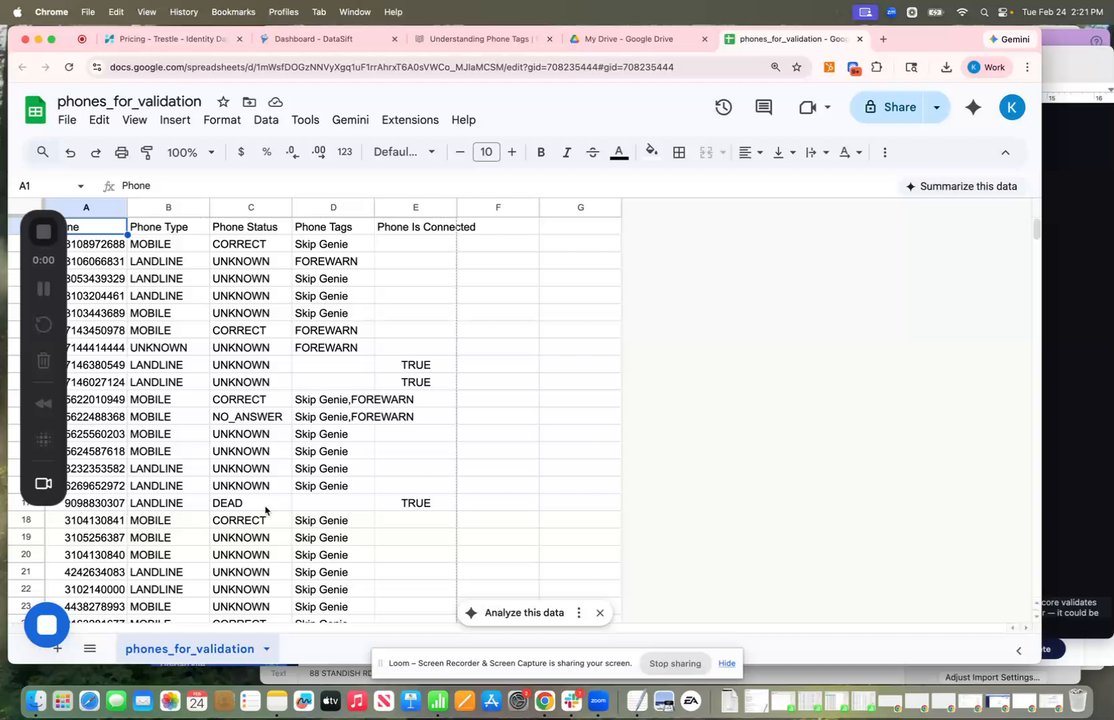This screenshot has width=1114, height=720.
Task: Activate the paint format tool
Action: pyautogui.click(x=147, y=152)
